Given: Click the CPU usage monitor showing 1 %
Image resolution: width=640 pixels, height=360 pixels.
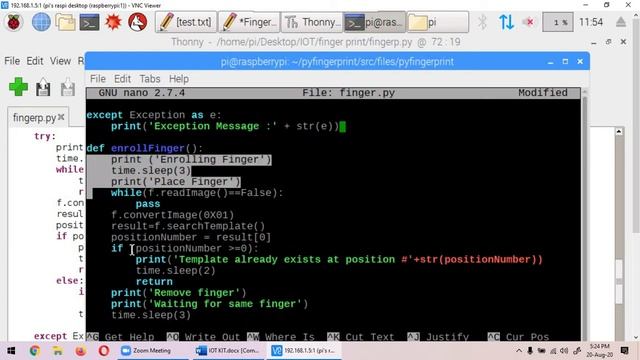Looking at the screenshot, I should pos(558,22).
